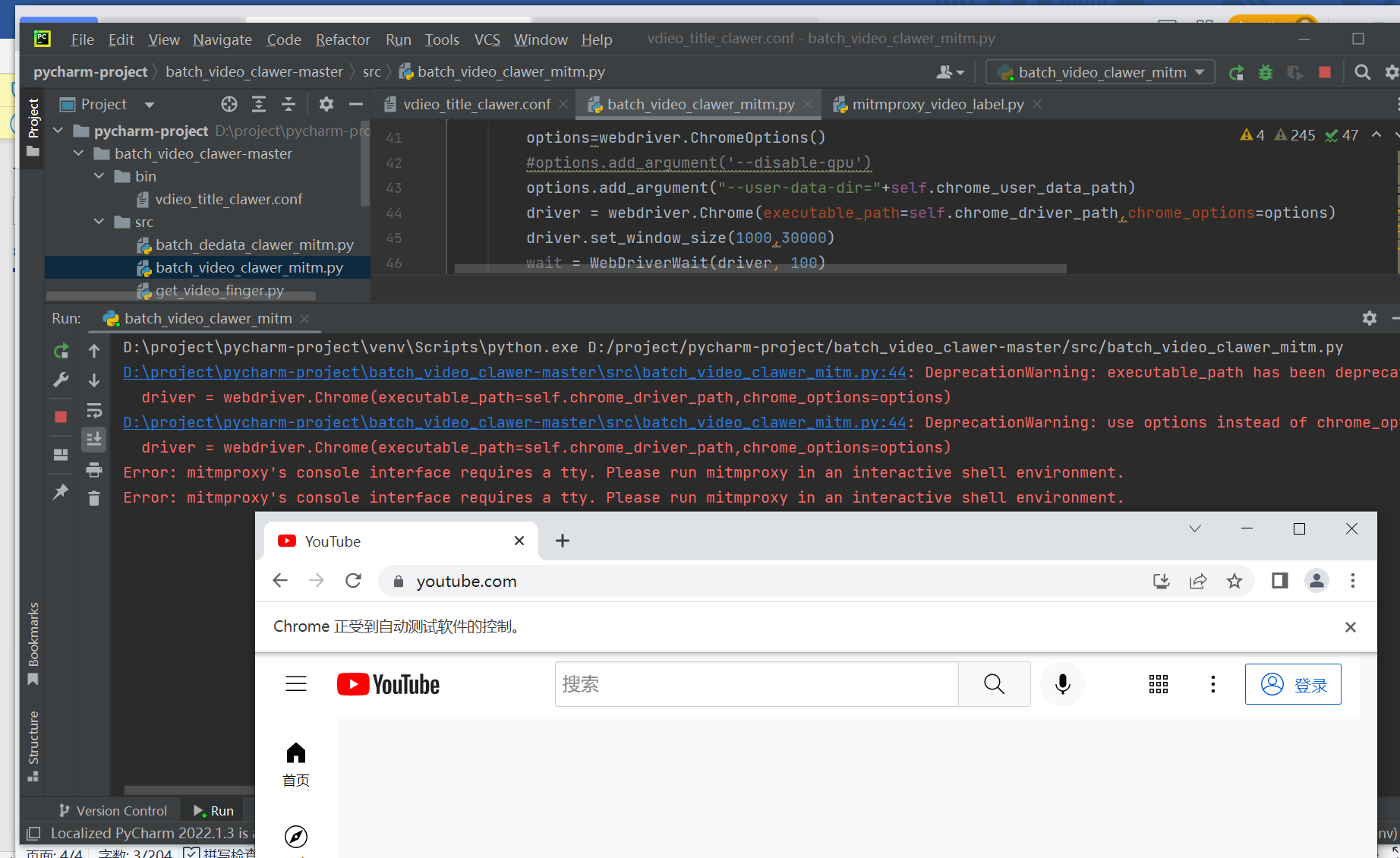Collapse the src folder in project tree
Image resolution: width=1400 pixels, height=858 pixels.
point(99,222)
